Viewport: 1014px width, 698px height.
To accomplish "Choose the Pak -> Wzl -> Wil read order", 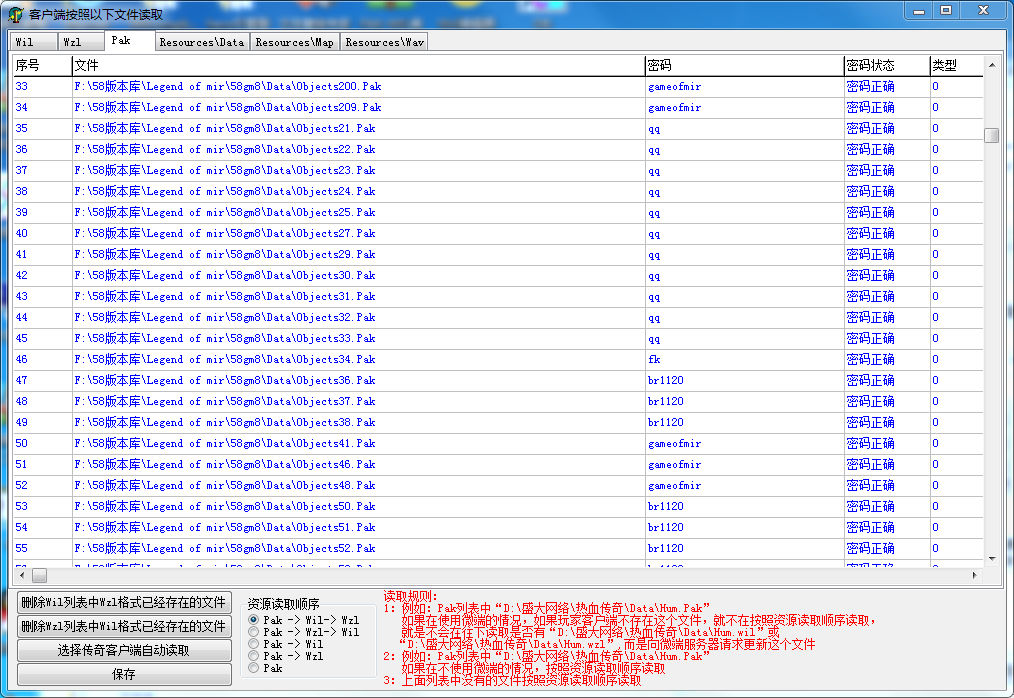I will click(254, 633).
